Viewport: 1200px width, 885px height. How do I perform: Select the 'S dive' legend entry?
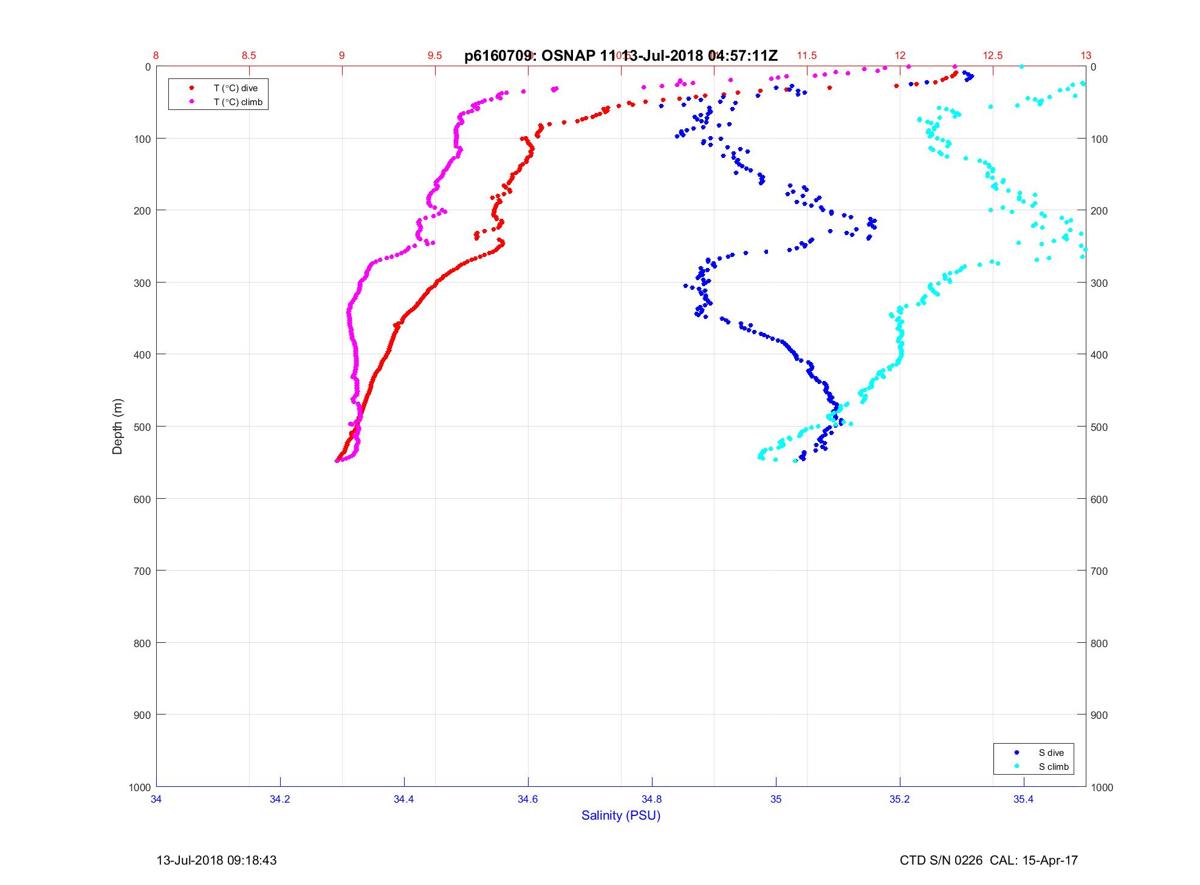pyautogui.click(x=1051, y=752)
